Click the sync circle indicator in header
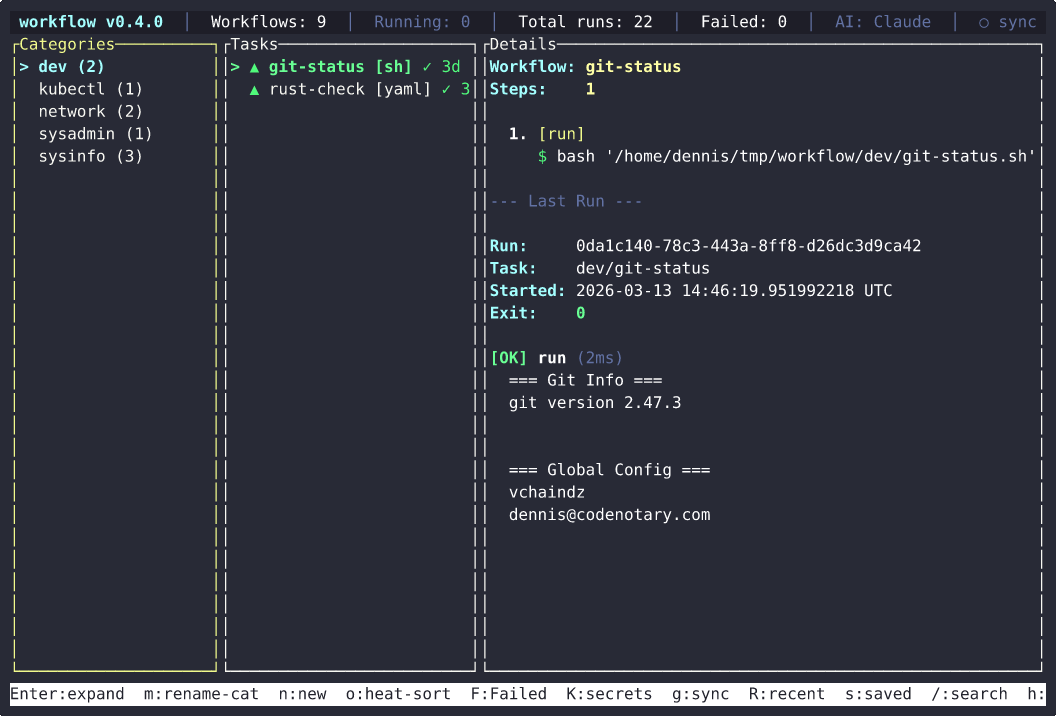This screenshot has height=716, width=1056. point(983,22)
